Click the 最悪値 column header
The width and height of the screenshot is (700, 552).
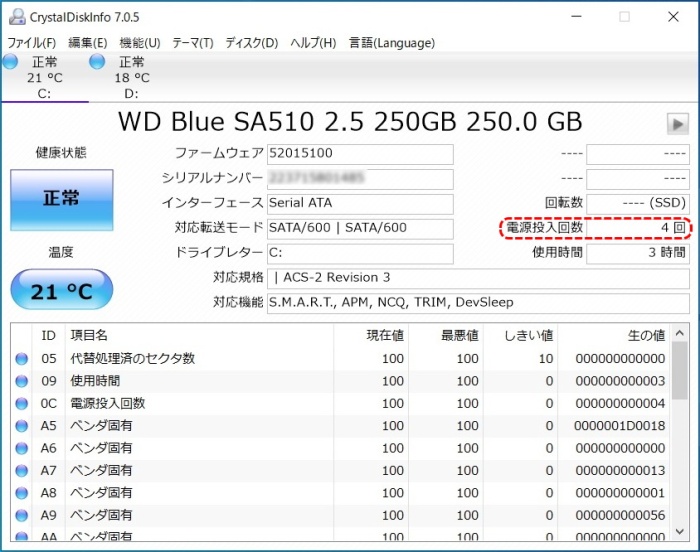click(446, 335)
